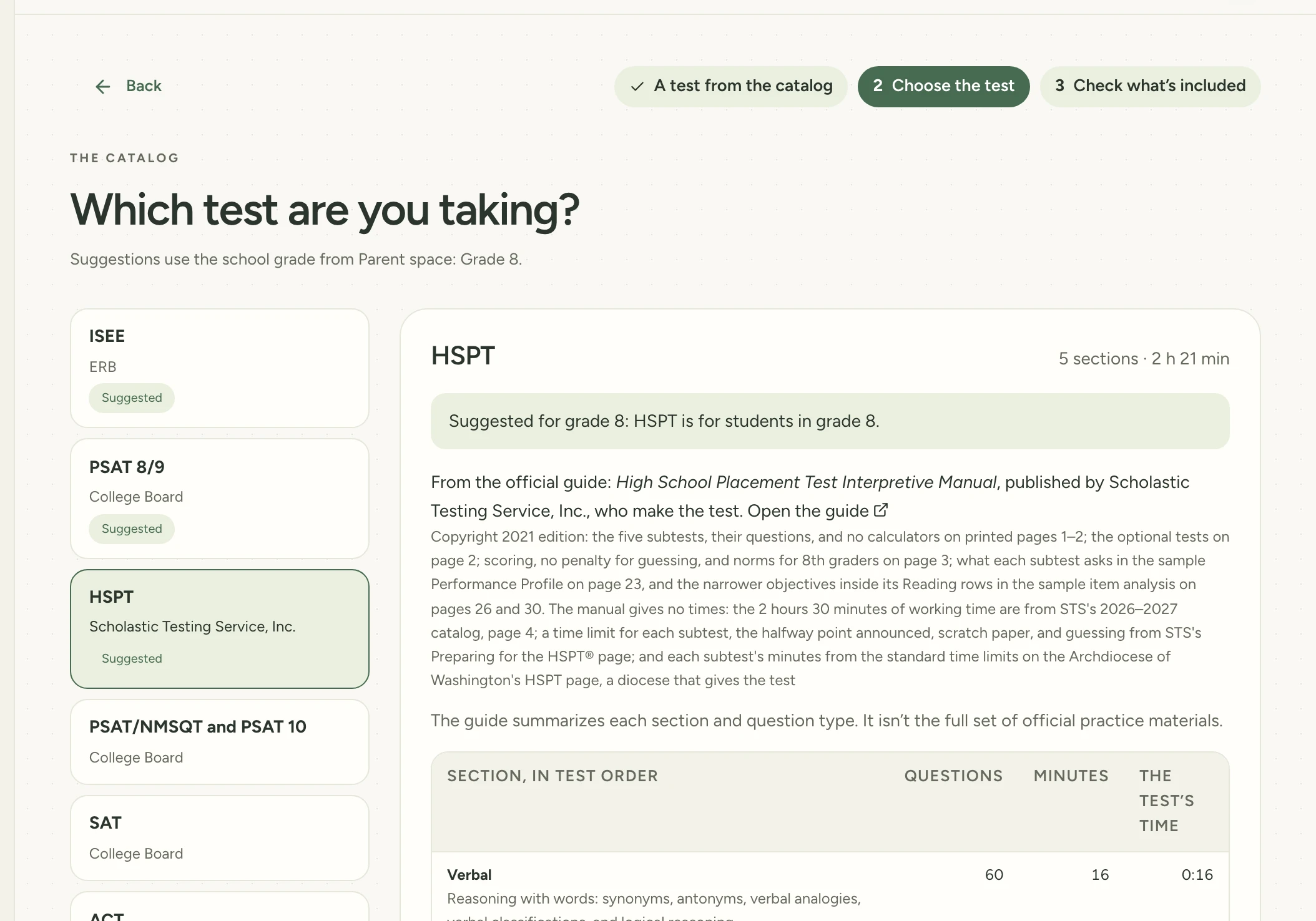Click the ERB publisher text
Image resolution: width=1316 pixels, height=921 pixels.
pyautogui.click(x=103, y=368)
